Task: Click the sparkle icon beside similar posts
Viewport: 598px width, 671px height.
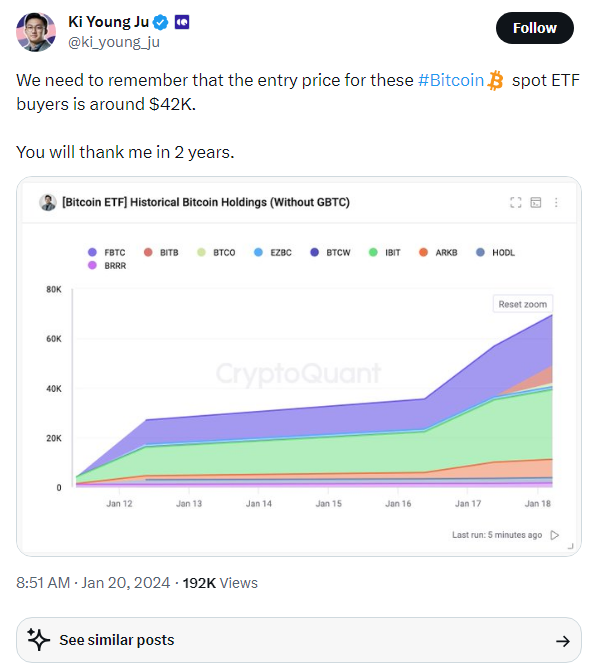Action: pyautogui.click(x=38, y=640)
